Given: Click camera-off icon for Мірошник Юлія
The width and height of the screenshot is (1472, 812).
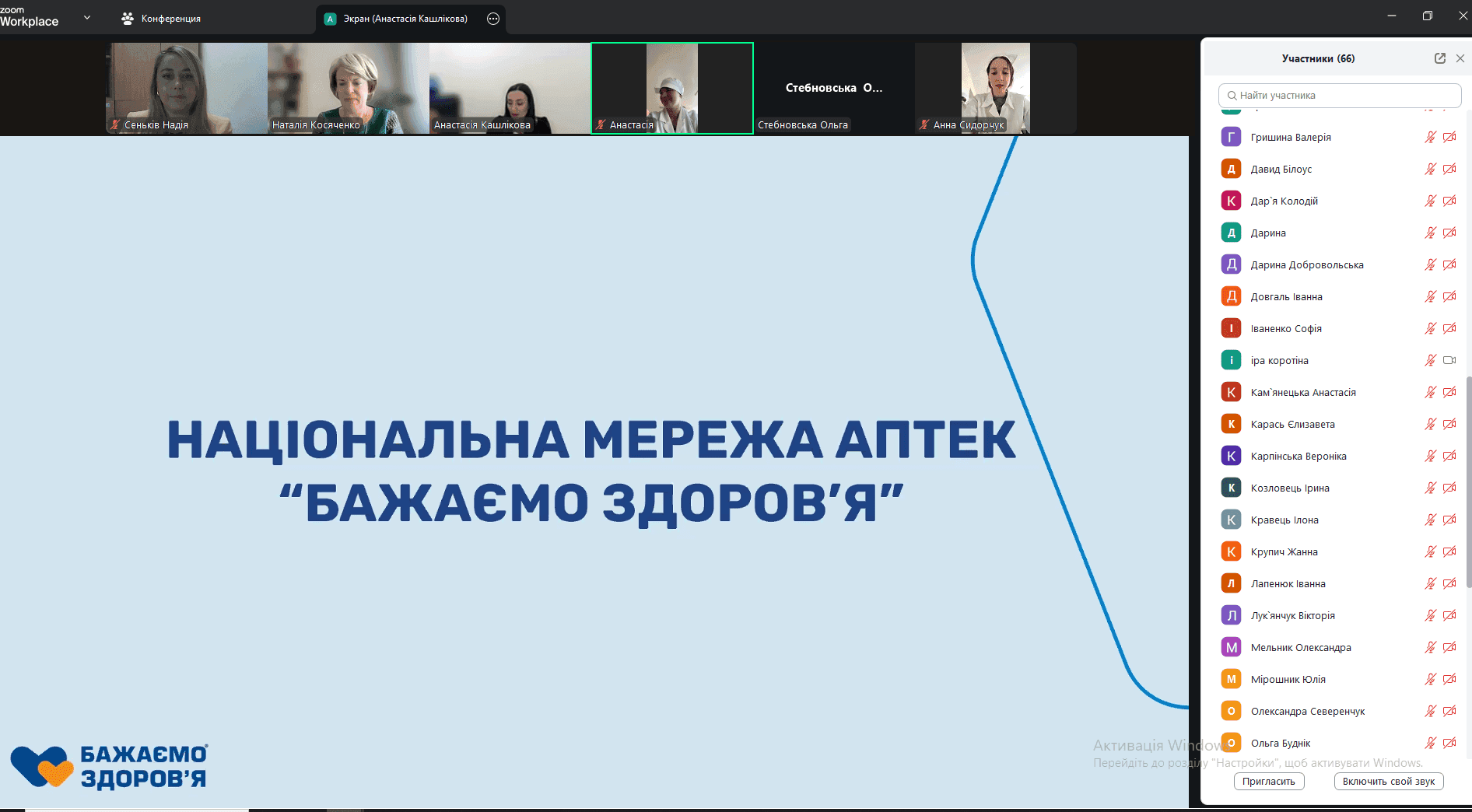Looking at the screenshot, I should tap(1449, 679).
